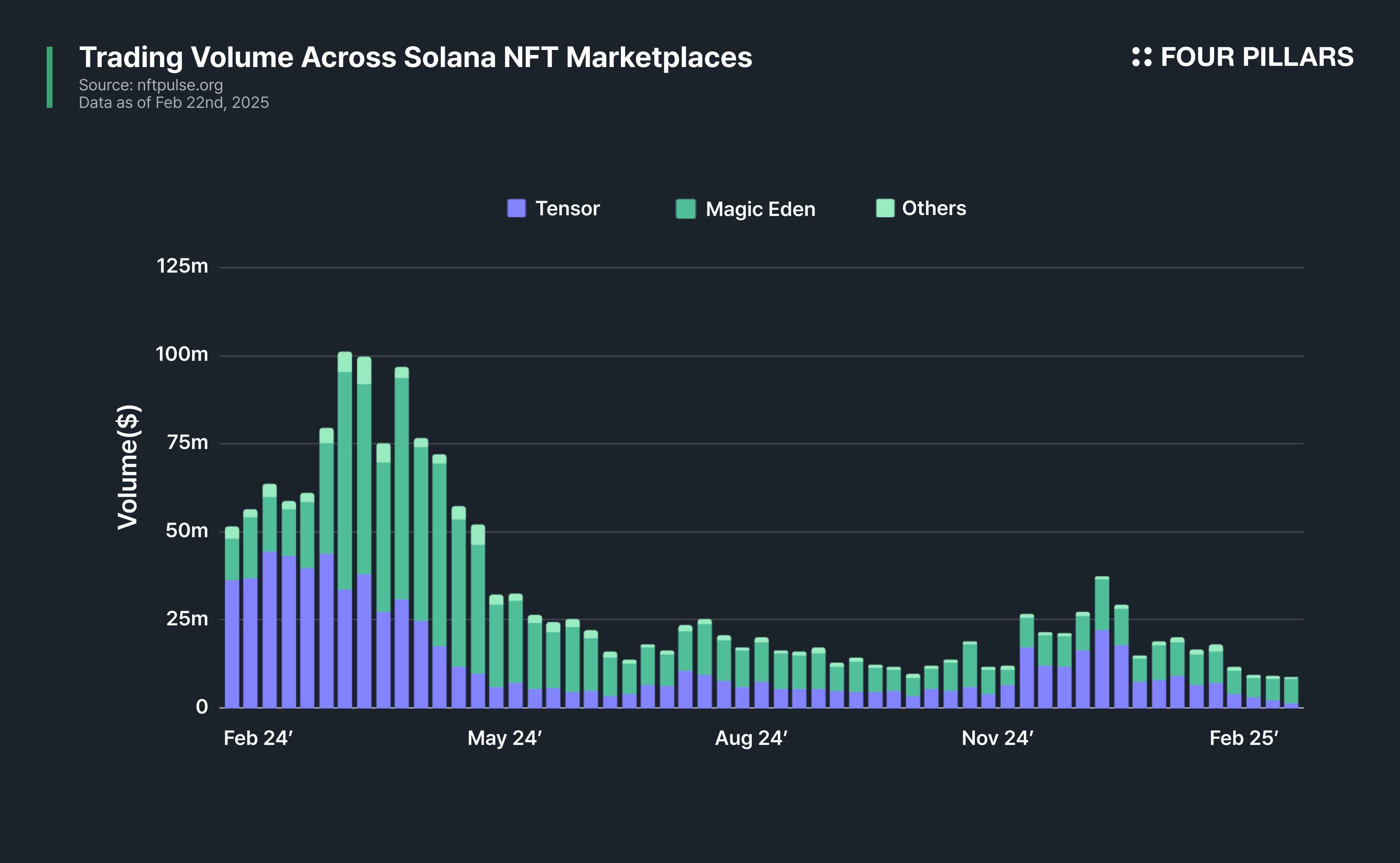The height and width of the screenshot is (863, 1400).
Task: Click the Volume($) axis title
Action: click(128, 467)
